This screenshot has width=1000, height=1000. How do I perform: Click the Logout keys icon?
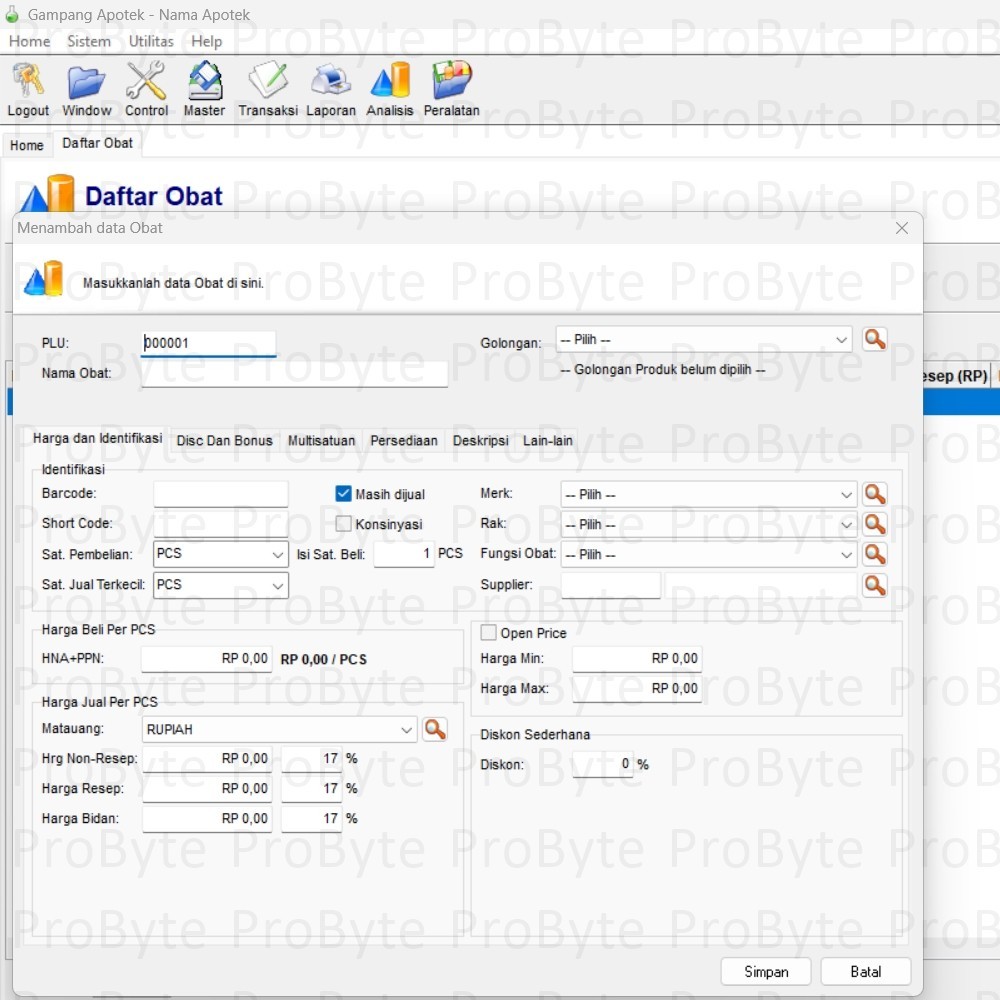click(28, 81)
